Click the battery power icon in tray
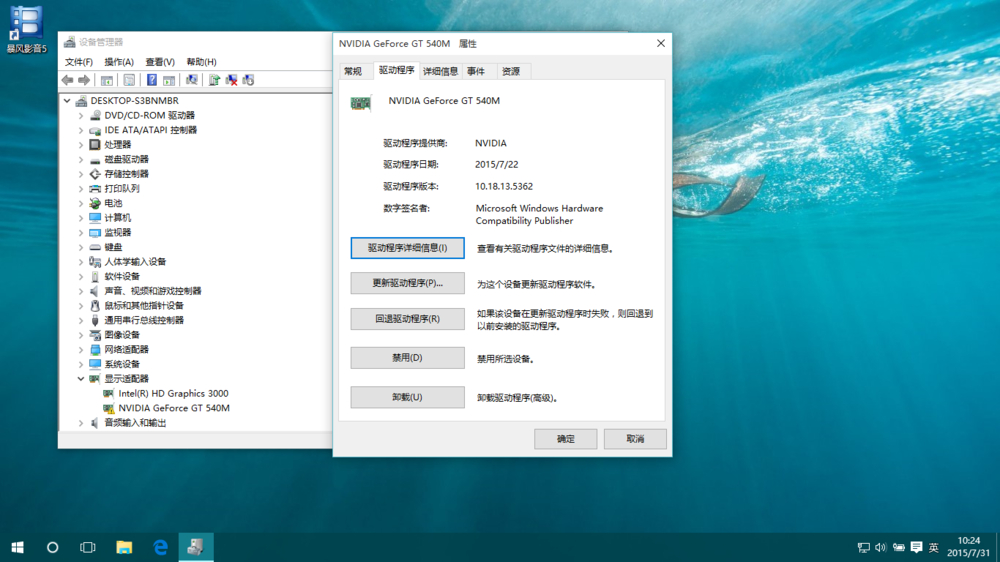1000x562 pixels. tap(899, 547)
